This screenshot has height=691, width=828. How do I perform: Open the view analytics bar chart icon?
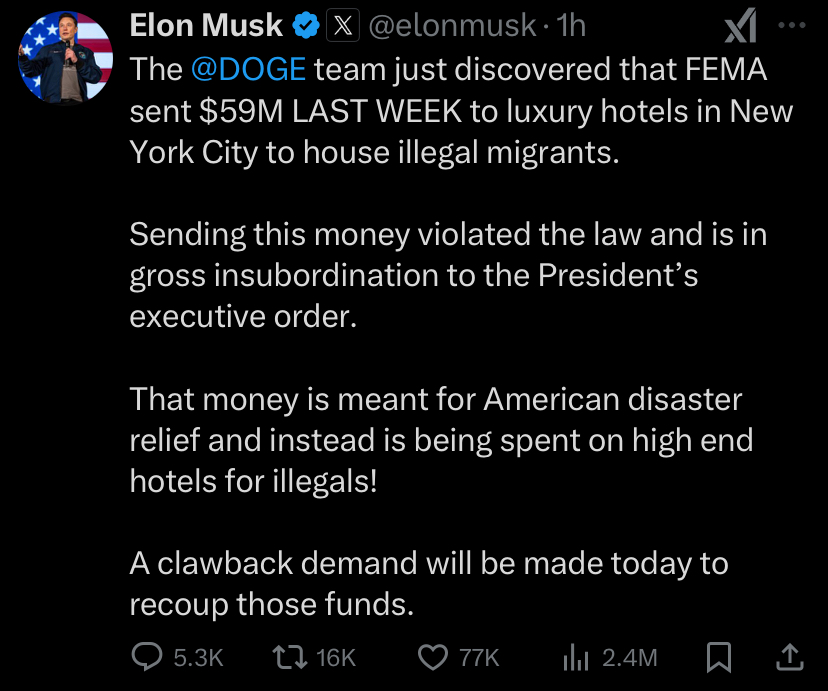click(x=576, y=658)
